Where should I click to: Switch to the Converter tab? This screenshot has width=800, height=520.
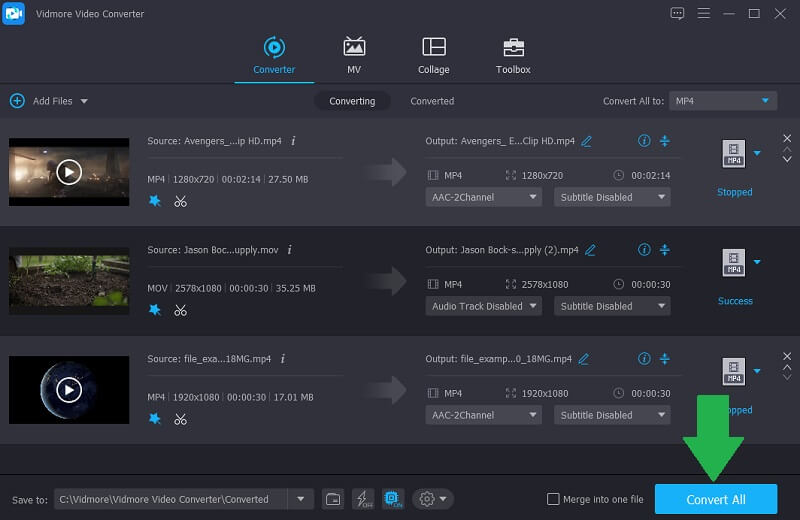(x=274, y=56)
